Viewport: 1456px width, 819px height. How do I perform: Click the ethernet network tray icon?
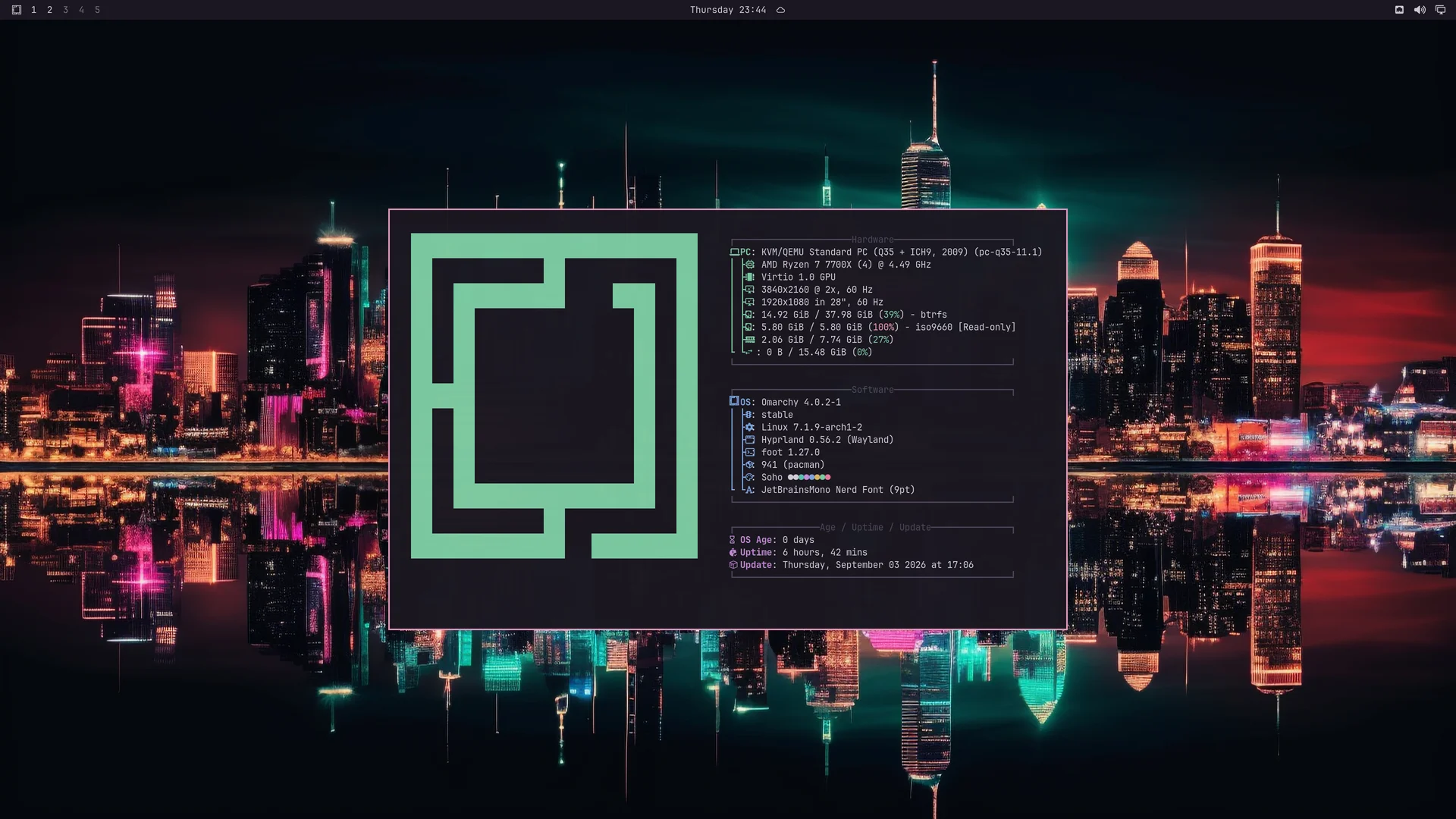coord(1399,10)
